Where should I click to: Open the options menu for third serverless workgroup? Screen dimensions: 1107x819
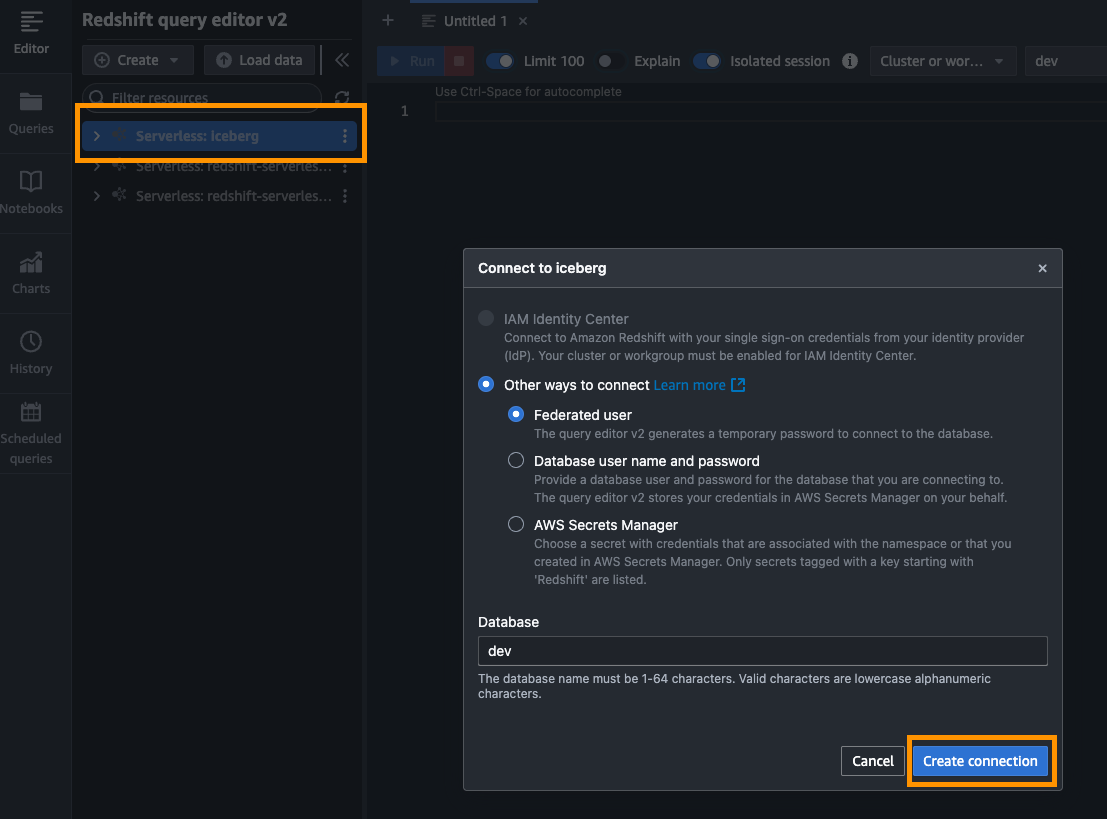[x=345, y=196]
